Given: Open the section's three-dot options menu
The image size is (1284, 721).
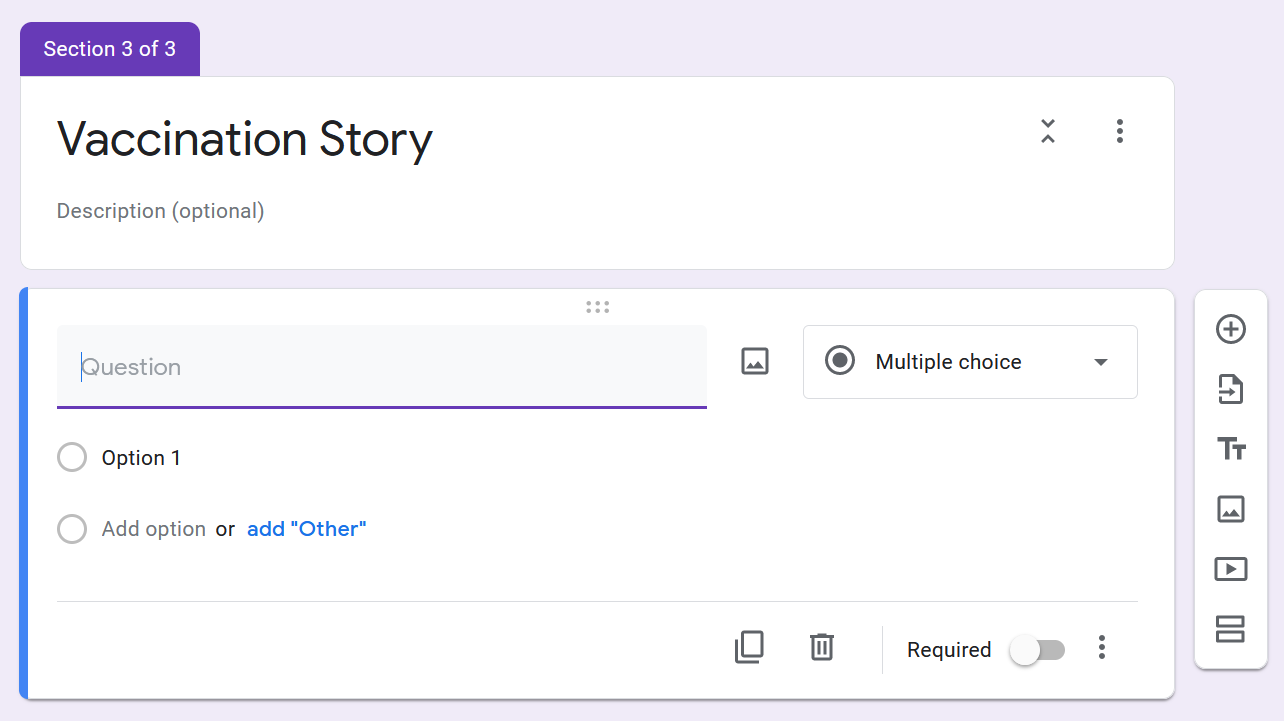Looking at the screenshot, I should coord(1119,131).
